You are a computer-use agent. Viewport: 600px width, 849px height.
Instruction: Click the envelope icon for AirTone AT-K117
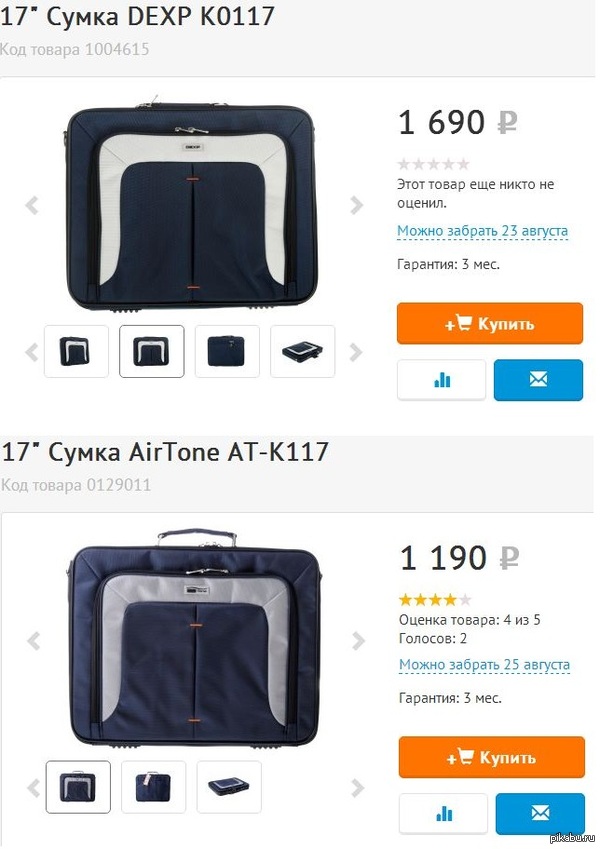540,814
